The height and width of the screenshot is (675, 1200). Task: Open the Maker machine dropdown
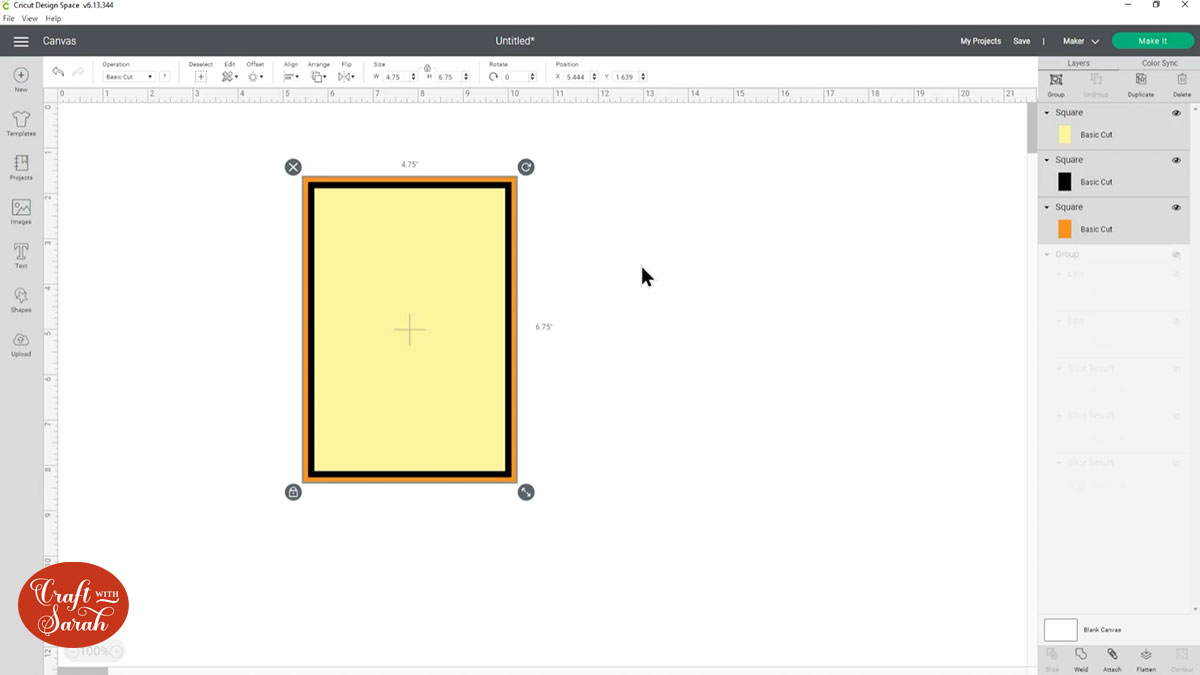pyautogui.click(x=1081, y=41)
